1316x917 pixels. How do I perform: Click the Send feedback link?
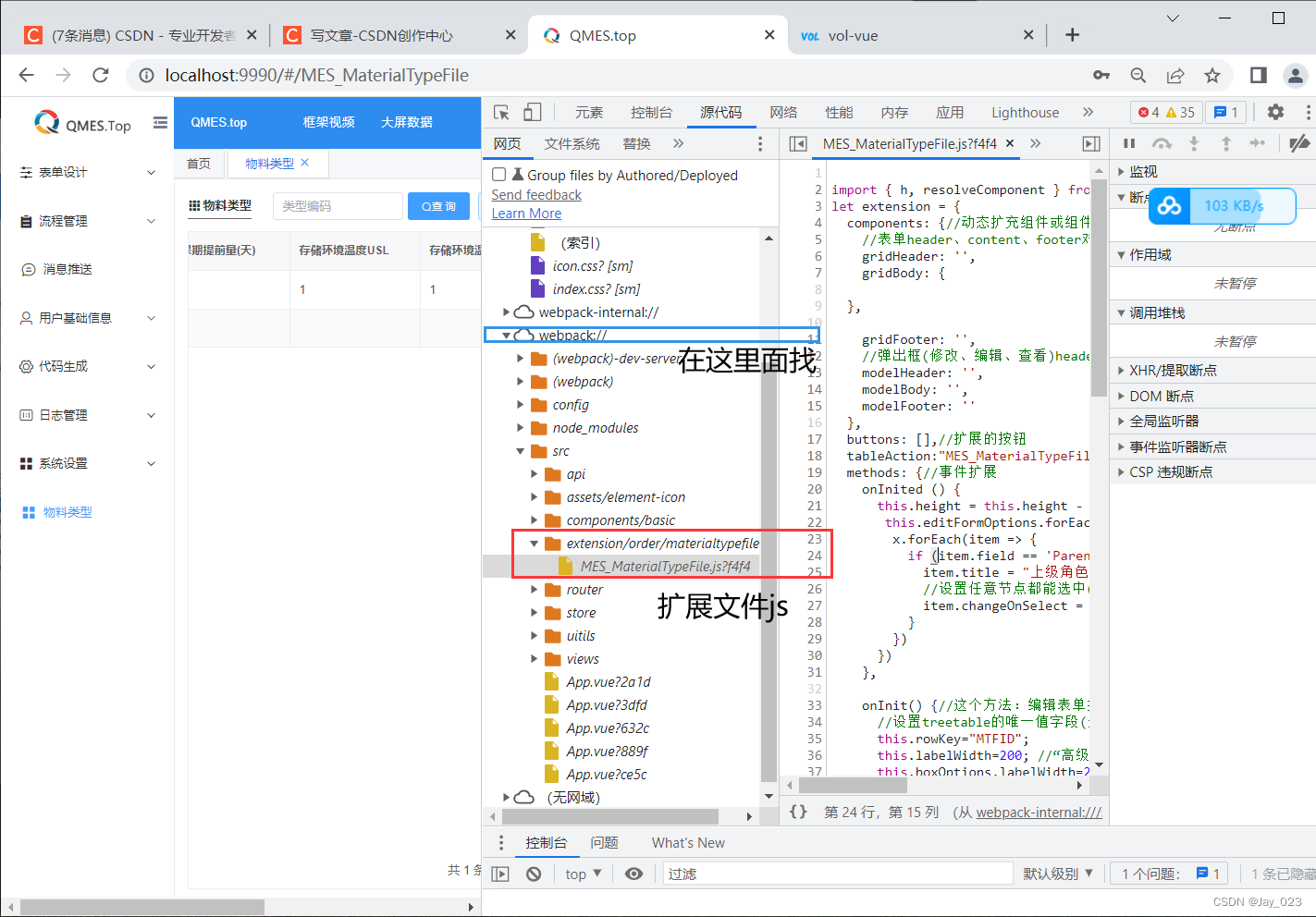click(536, 195)
